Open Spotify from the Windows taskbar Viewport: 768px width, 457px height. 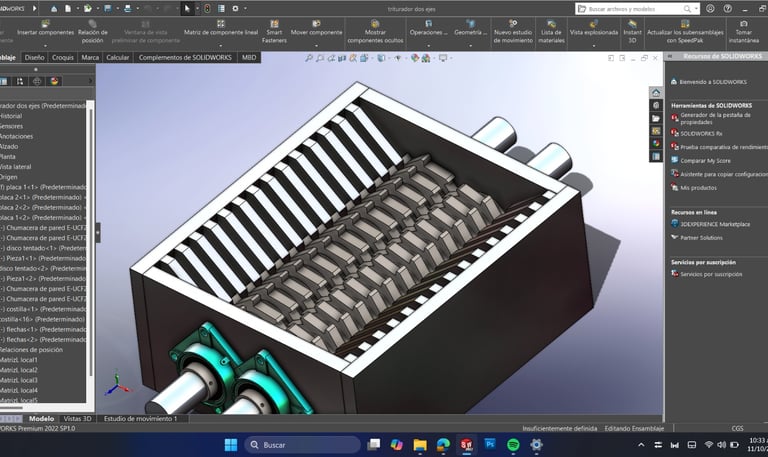(x=514, y=444)
